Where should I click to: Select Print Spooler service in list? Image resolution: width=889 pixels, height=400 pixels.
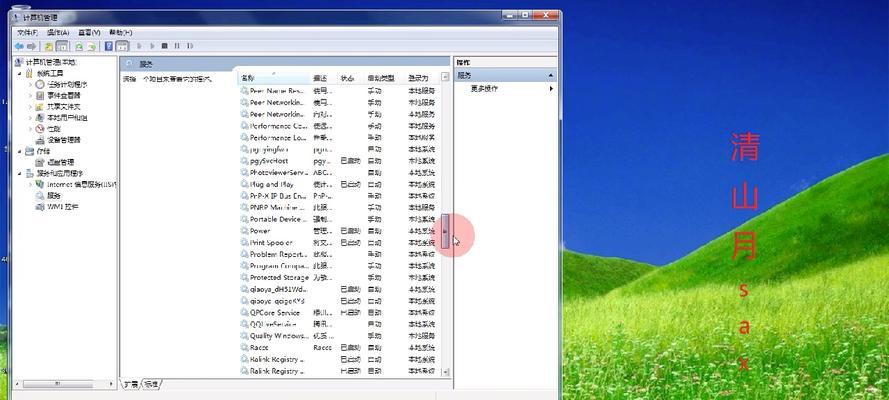pos(271,242)
